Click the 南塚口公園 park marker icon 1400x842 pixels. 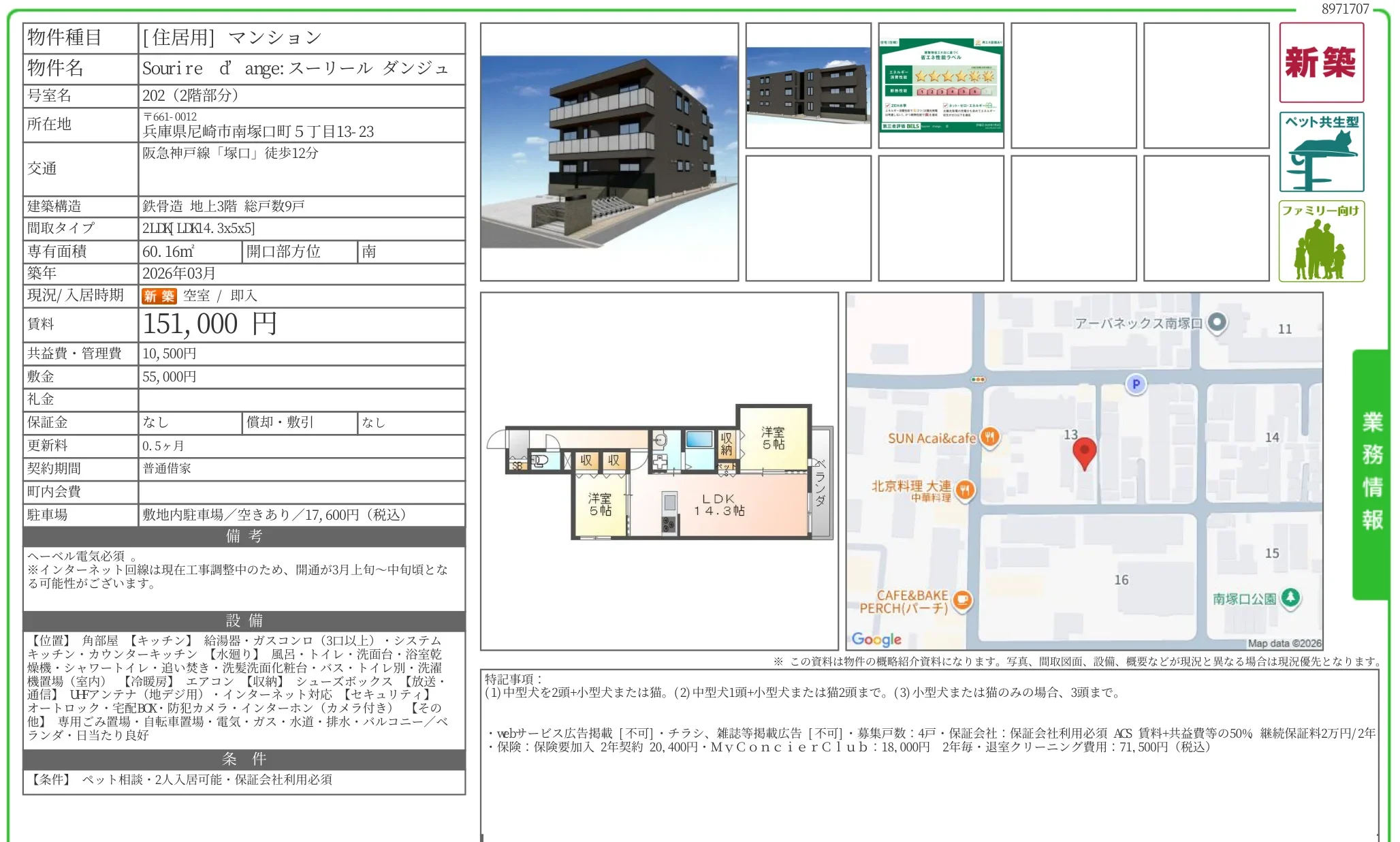(x=1290, y=597)
